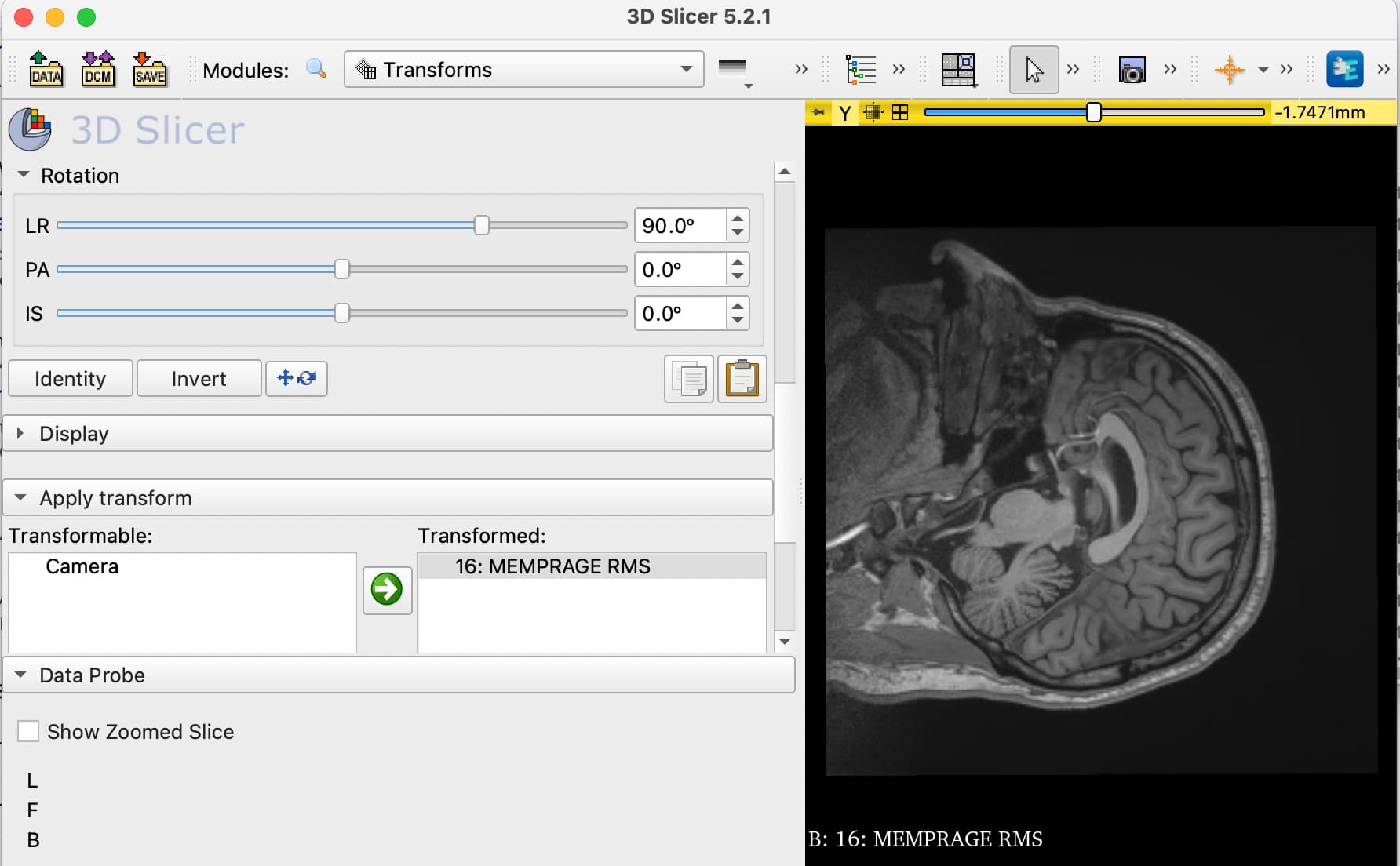Open module search magnifier icon

tap(316, 69)
